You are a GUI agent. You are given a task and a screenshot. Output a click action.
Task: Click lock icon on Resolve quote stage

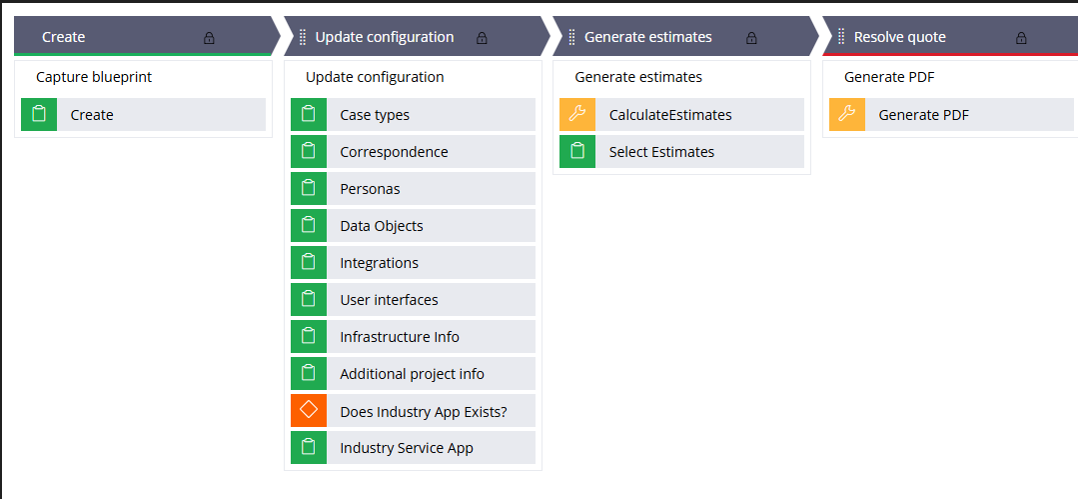[x=1021, y=38]
